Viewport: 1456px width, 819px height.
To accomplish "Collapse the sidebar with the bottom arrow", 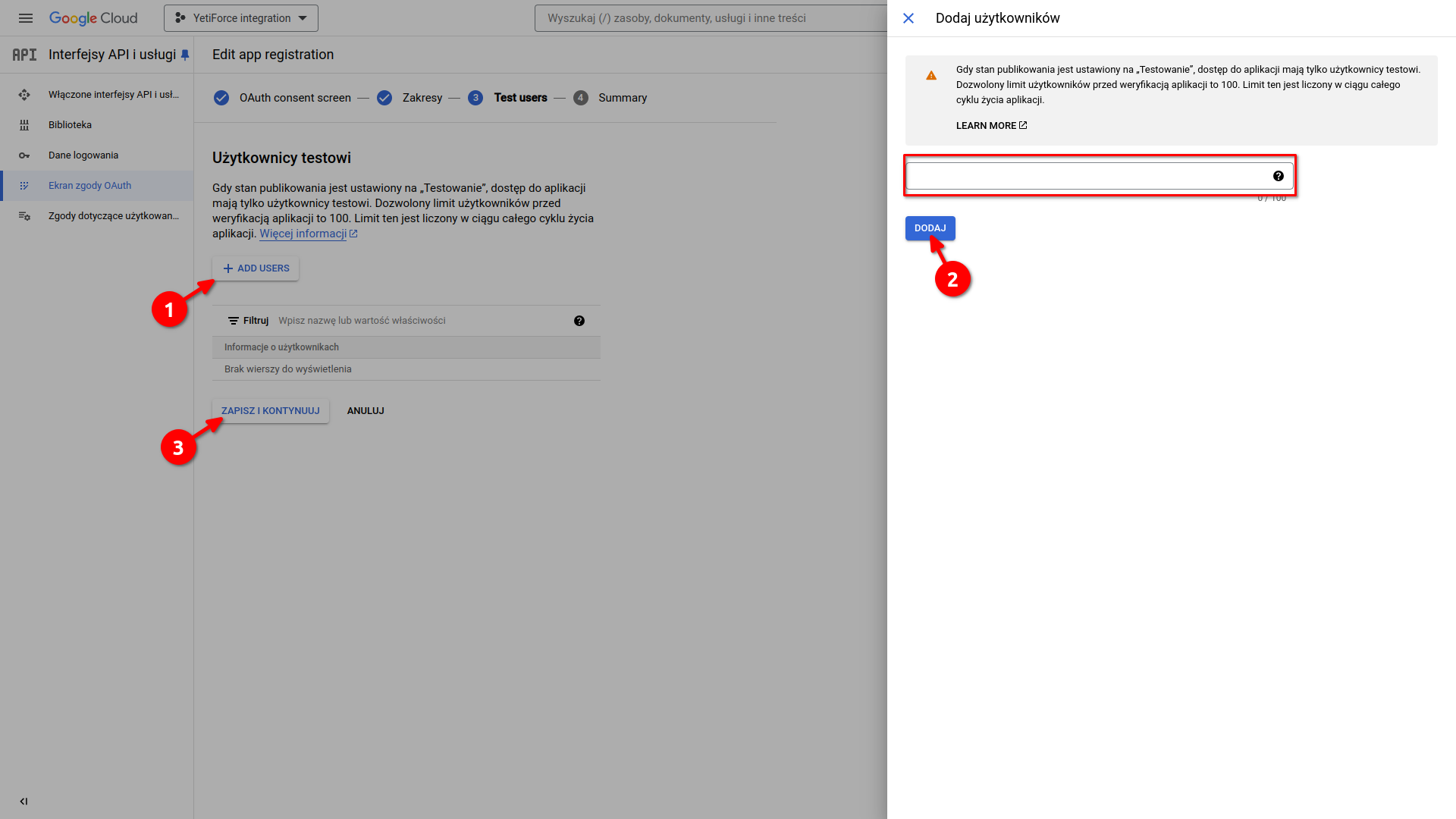I will [x=24, y=801].
